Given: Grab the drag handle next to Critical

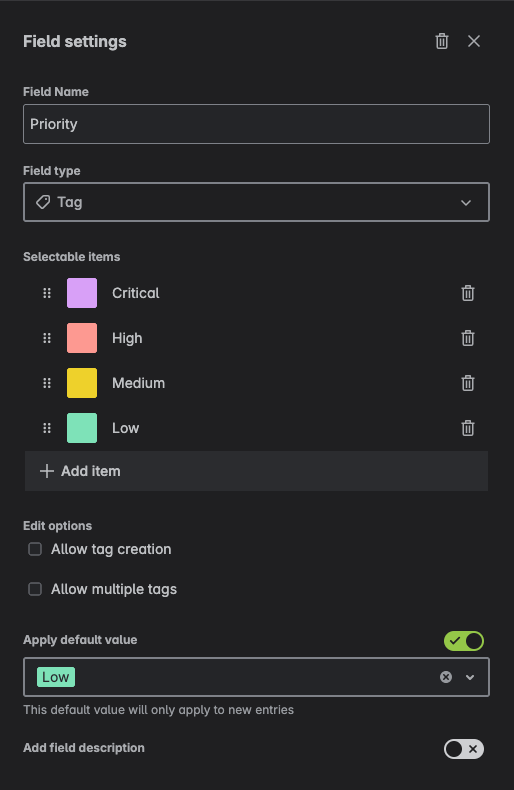Looking at the screenshot, I should [47, 293].
